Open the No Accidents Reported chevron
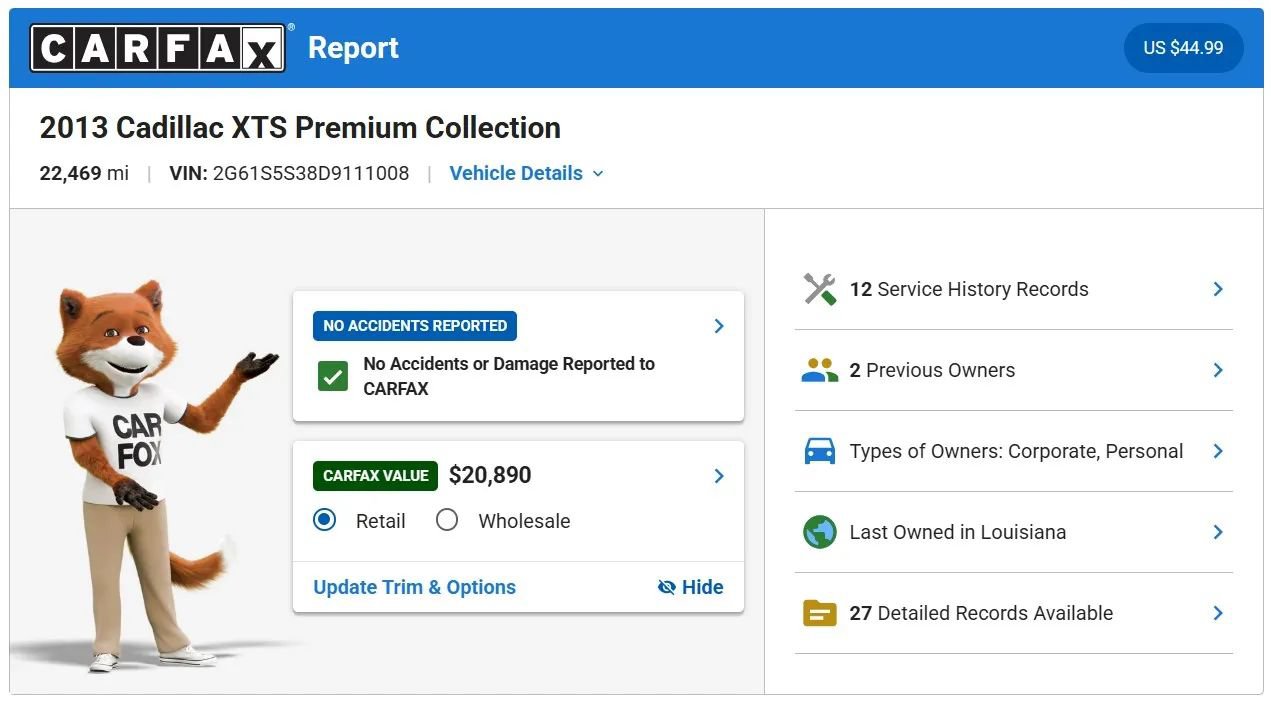This screenshot has height=702, width=1271. (719, 326)
